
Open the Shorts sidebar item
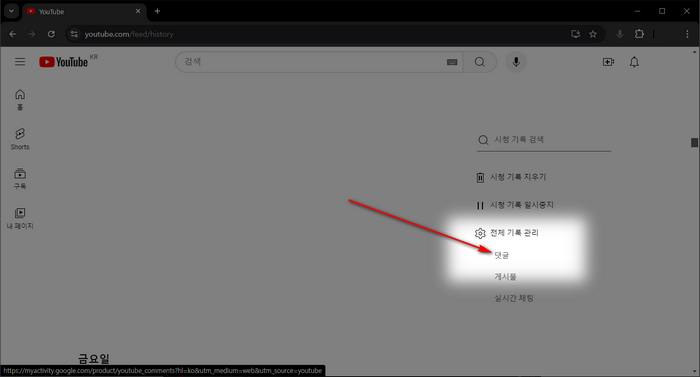[x=20, y=139]
